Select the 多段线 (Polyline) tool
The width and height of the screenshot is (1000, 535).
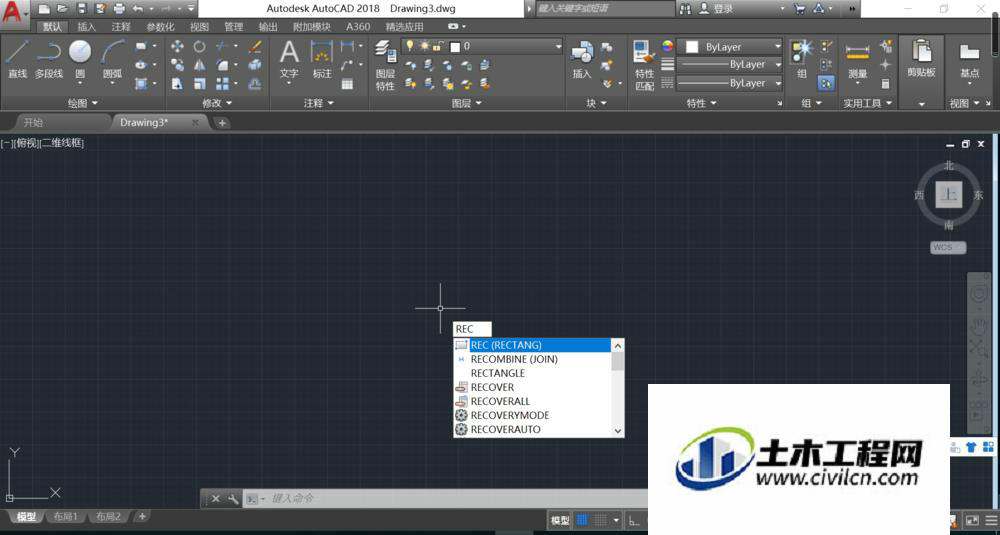(x=48, y=59)
